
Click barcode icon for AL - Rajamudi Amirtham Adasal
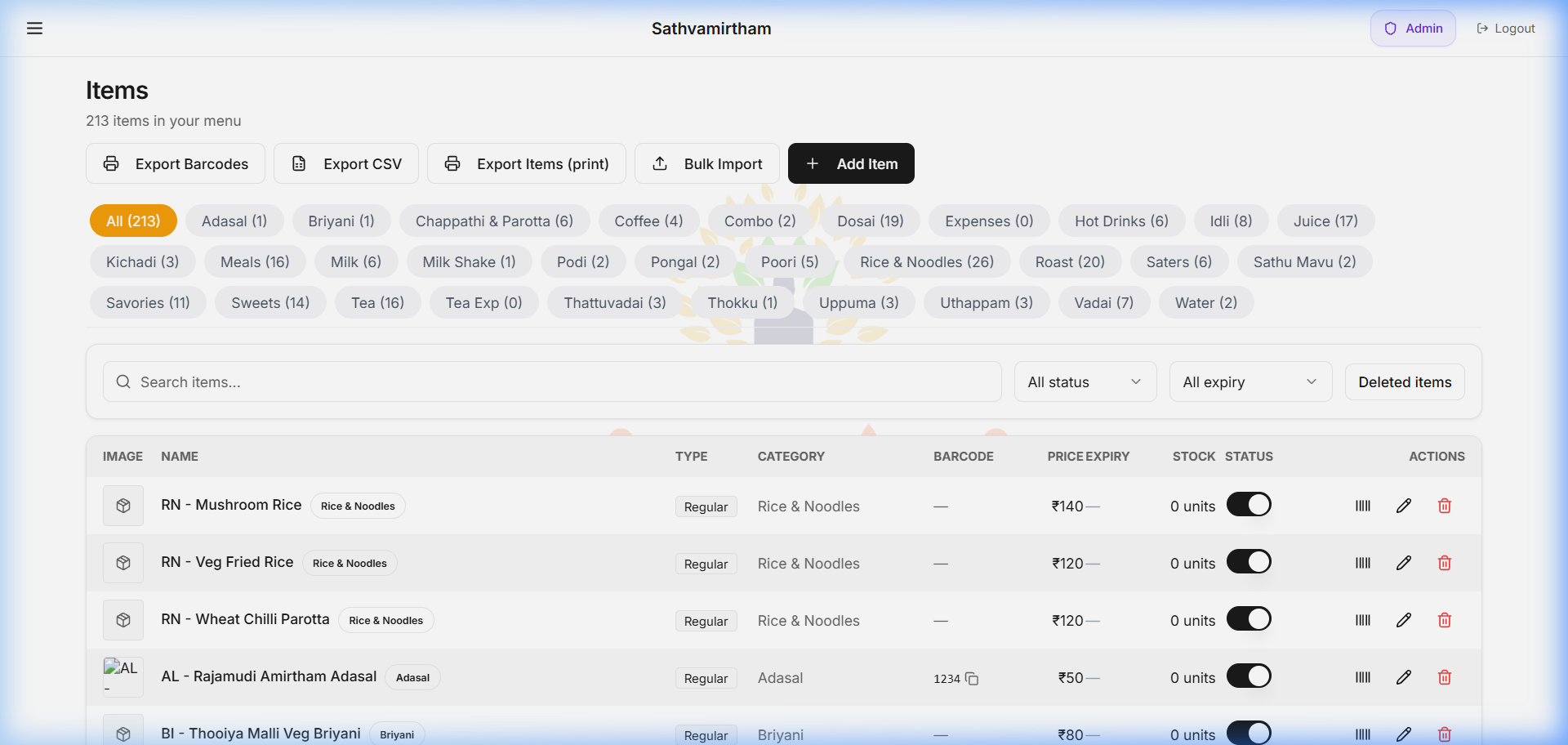(x=1363, y=677)
